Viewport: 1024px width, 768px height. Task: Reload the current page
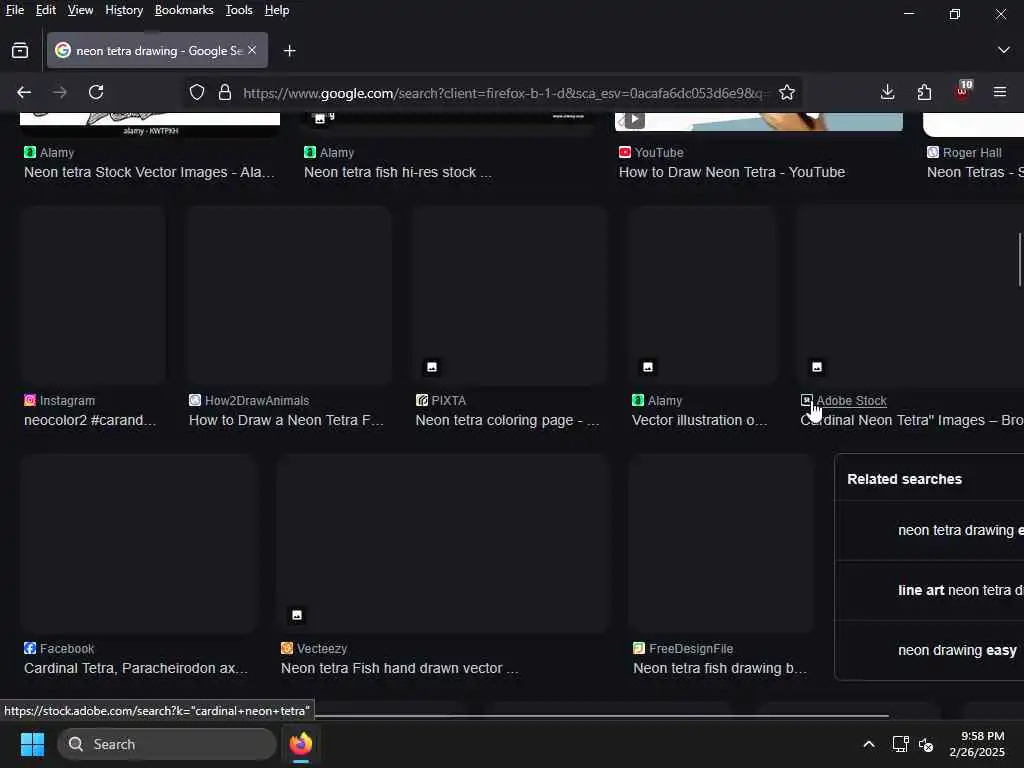(x=96, y=92)
